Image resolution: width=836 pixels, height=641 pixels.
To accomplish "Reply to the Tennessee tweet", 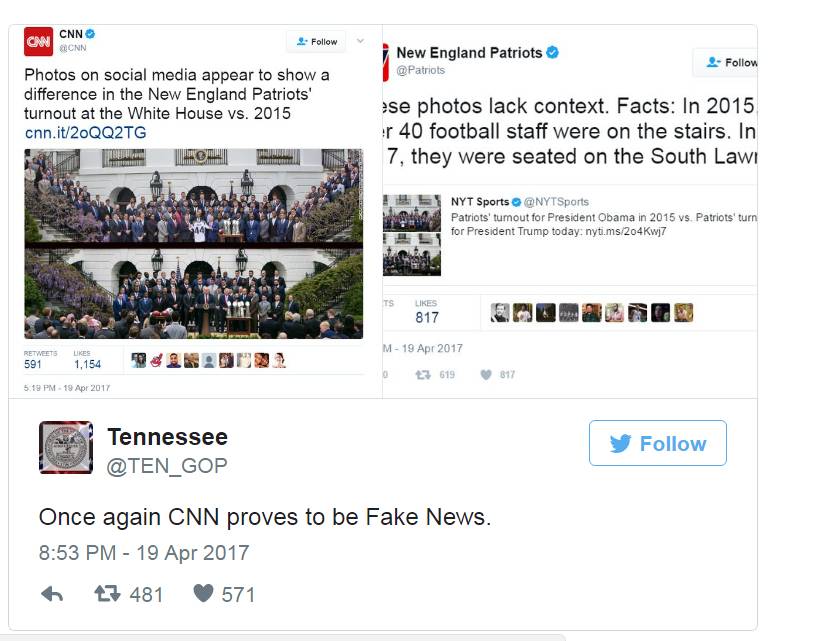I will [x=52, y=594].
